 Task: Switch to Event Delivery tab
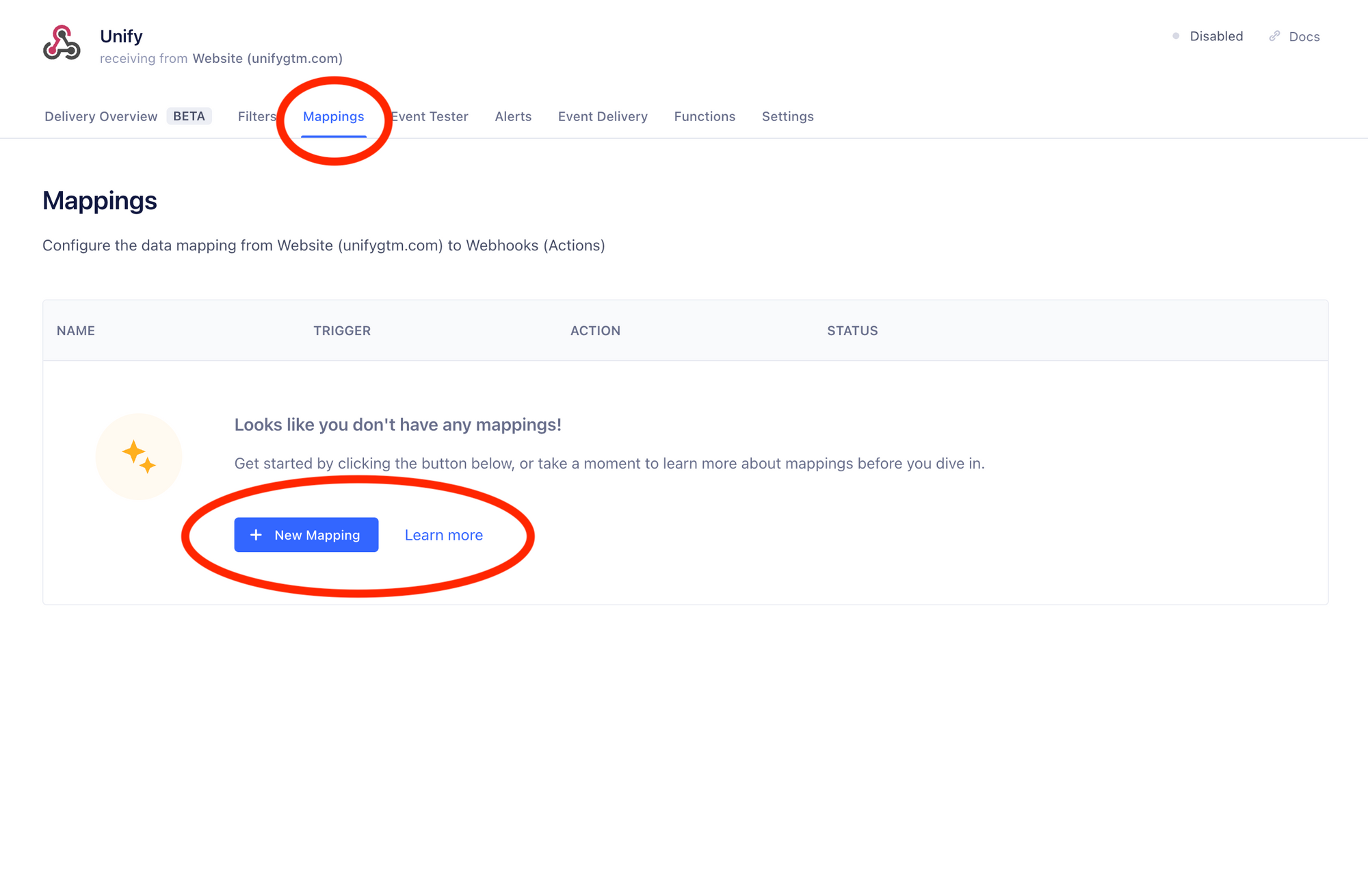(603, 116)
